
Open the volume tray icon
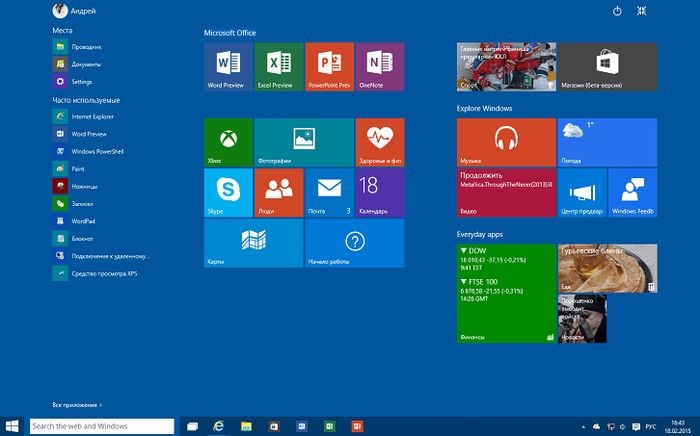(x=623, y=427)
